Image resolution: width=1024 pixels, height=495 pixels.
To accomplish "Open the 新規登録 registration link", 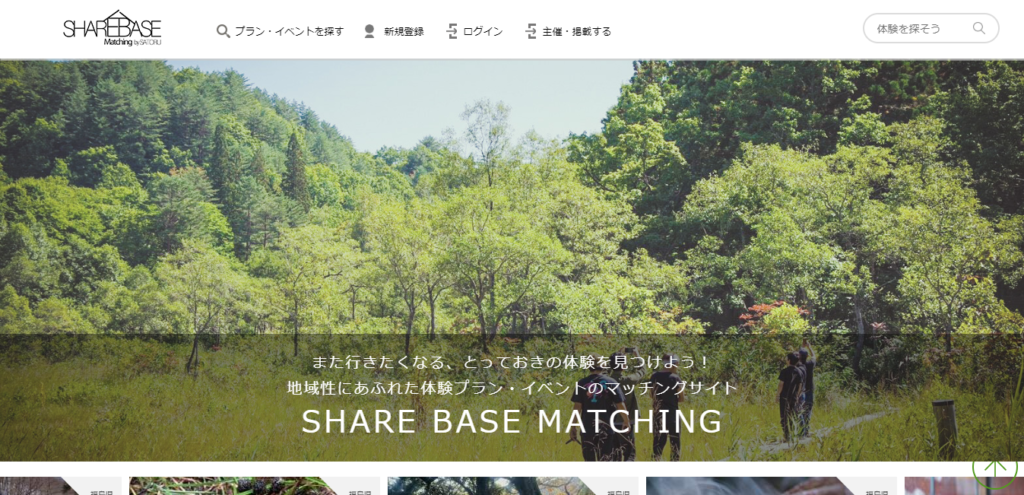I will (404, 31).
